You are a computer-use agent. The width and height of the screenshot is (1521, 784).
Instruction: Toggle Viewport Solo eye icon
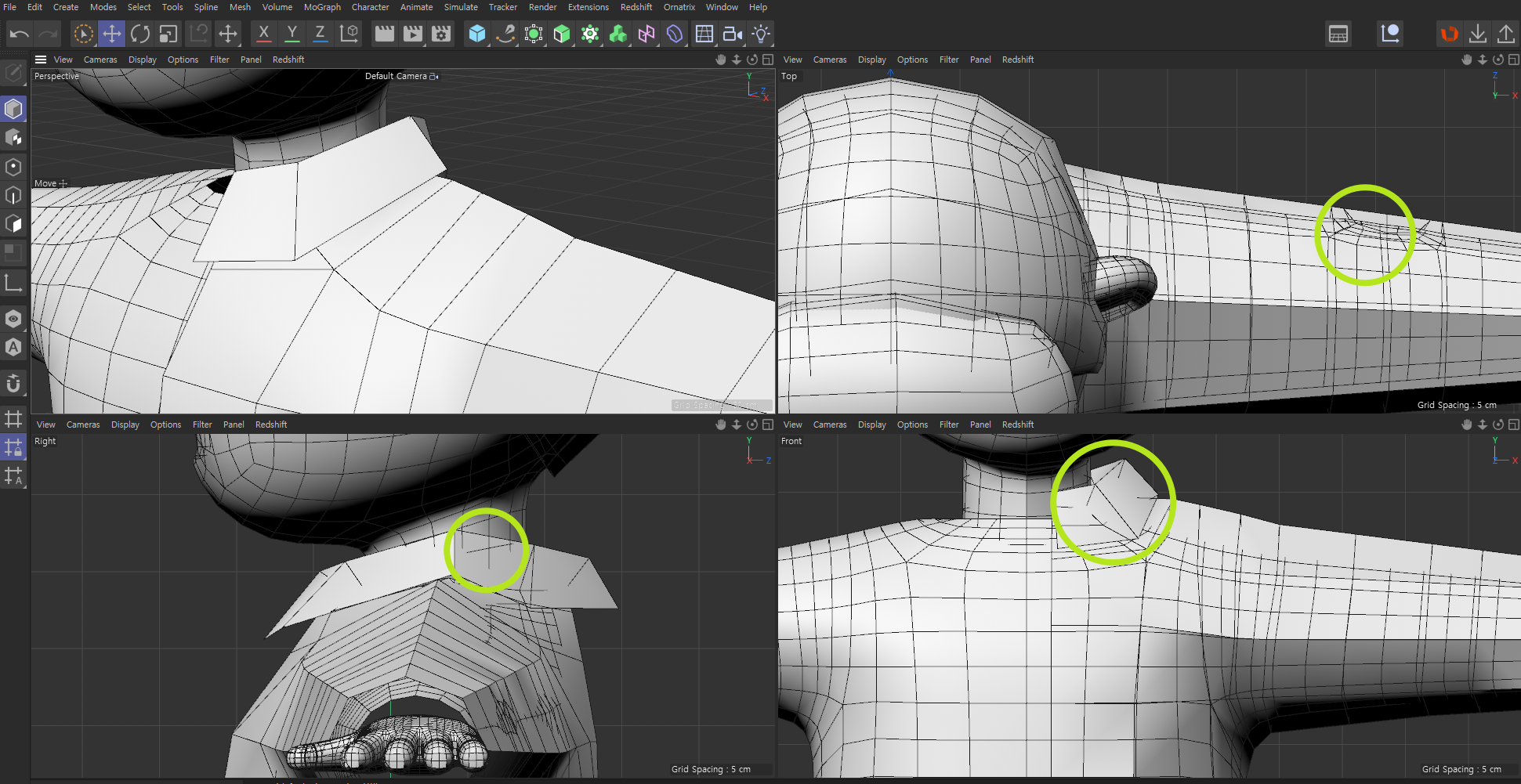(13, 319)
